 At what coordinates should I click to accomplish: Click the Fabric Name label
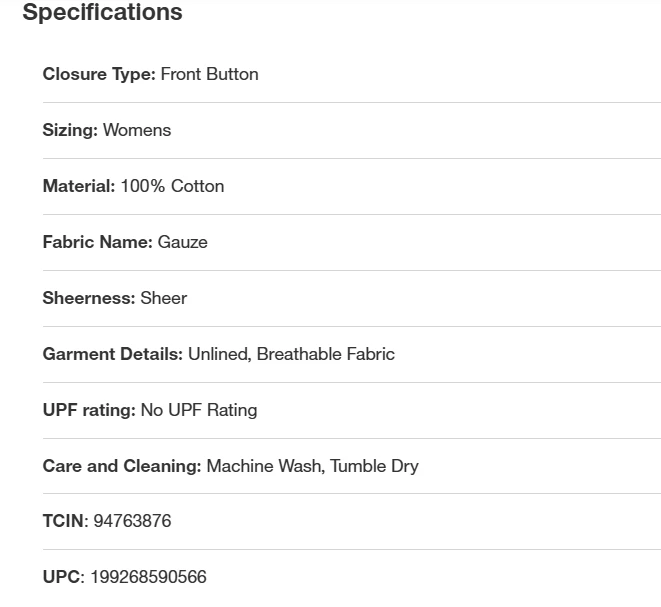pyautogui.click(x=97, y=242)
